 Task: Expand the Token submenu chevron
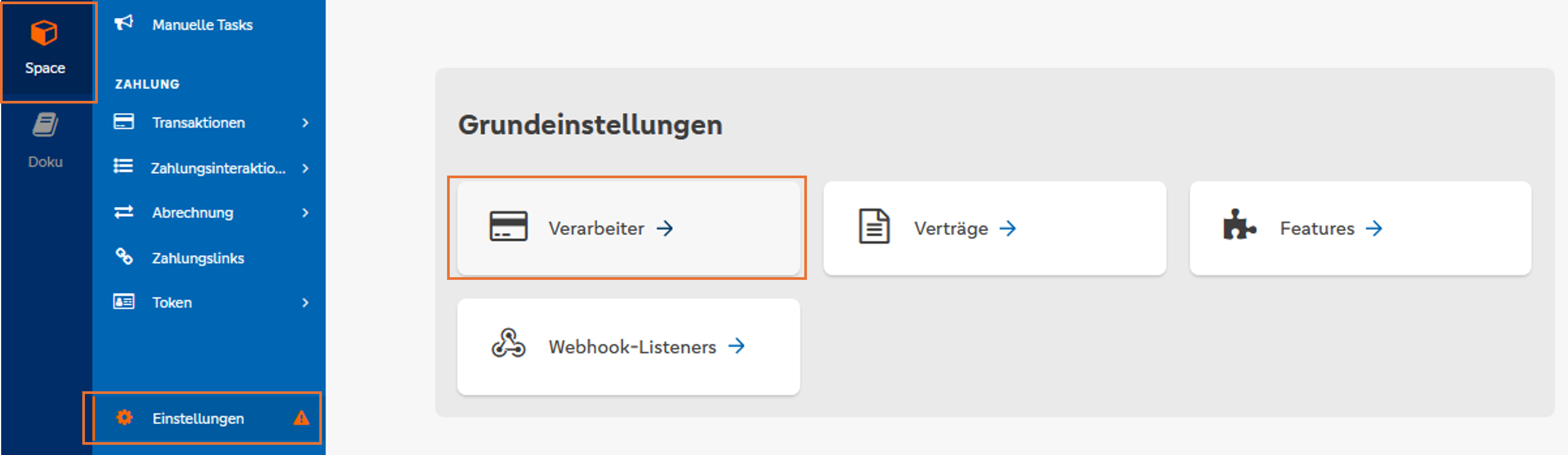coord(305,303)
